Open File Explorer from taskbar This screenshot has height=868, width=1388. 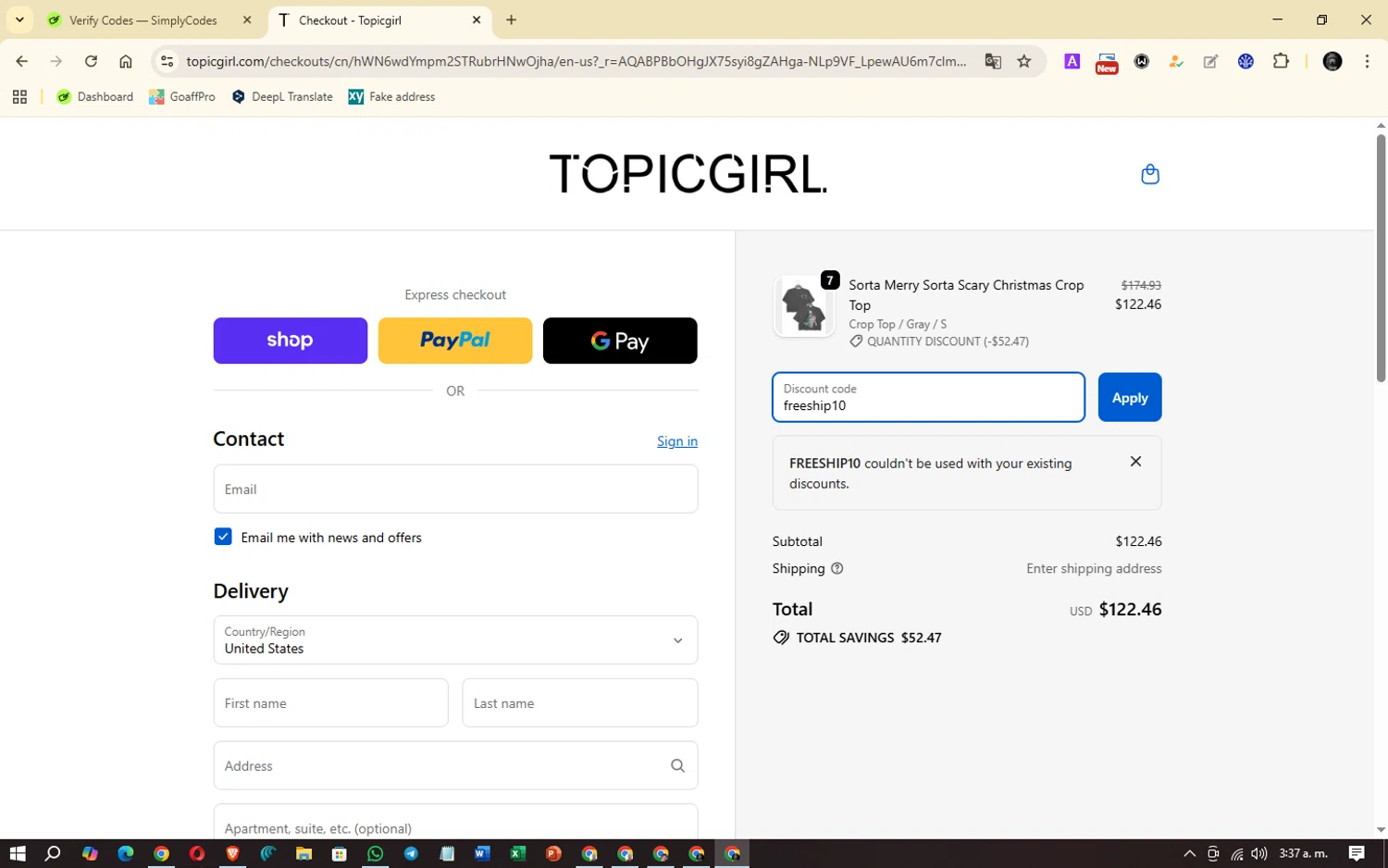coord(304,853)
